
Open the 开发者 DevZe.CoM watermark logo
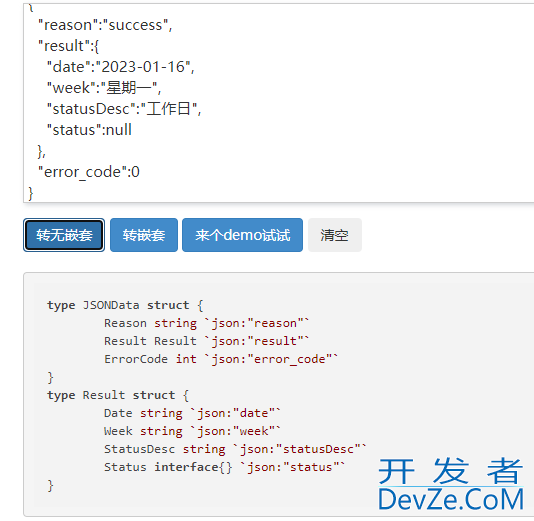[451, 484]
